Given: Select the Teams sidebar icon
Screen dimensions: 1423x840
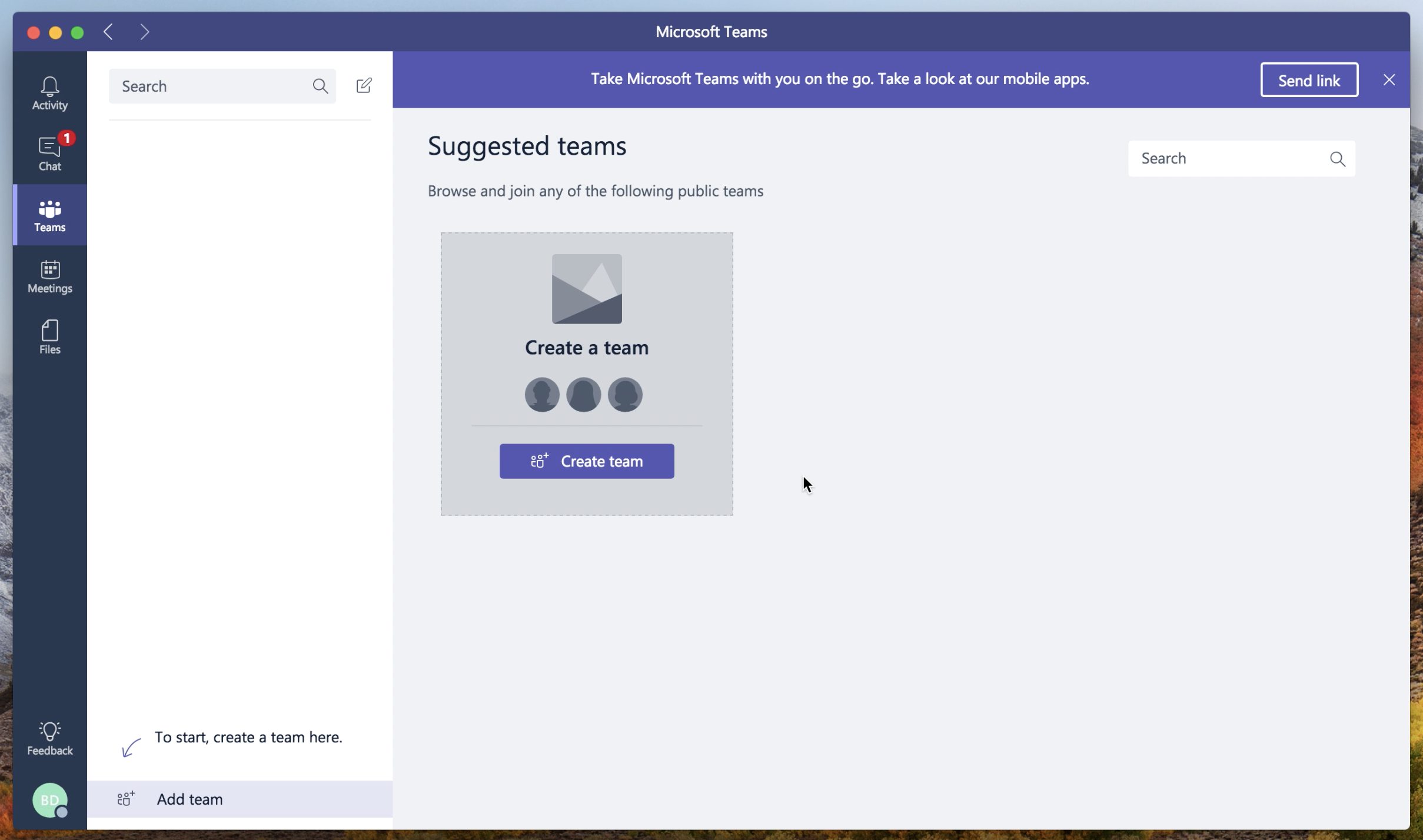Looking at the screenshot, I should [x=49, y=215].
